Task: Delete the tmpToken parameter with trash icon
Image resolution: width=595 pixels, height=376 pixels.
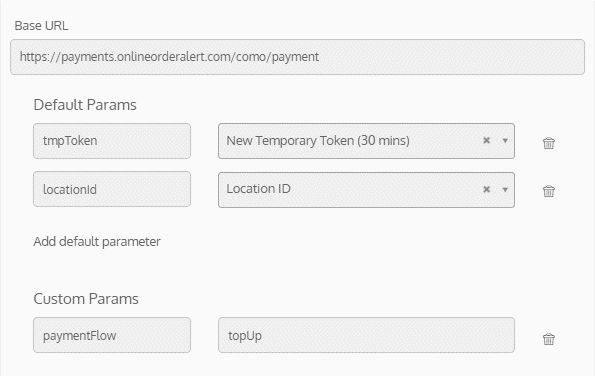Action: [x=549, y=143]
